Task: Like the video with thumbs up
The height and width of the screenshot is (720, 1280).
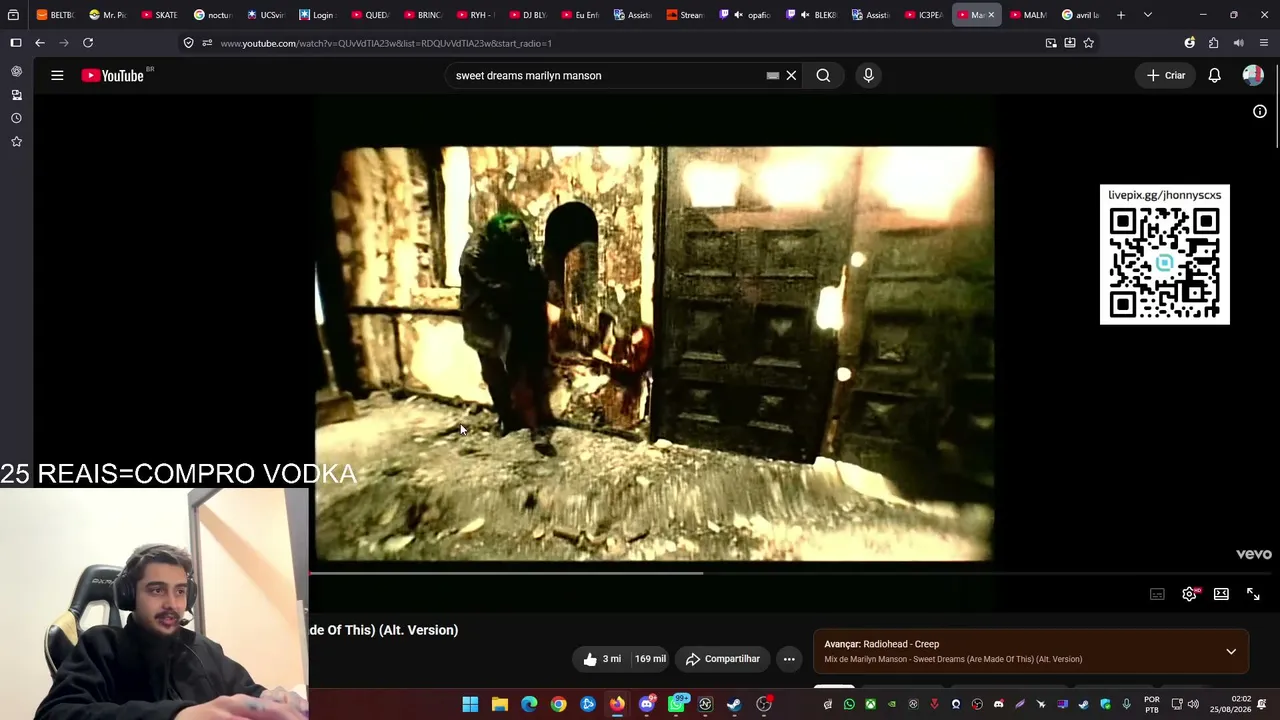Action: (601, 659)
